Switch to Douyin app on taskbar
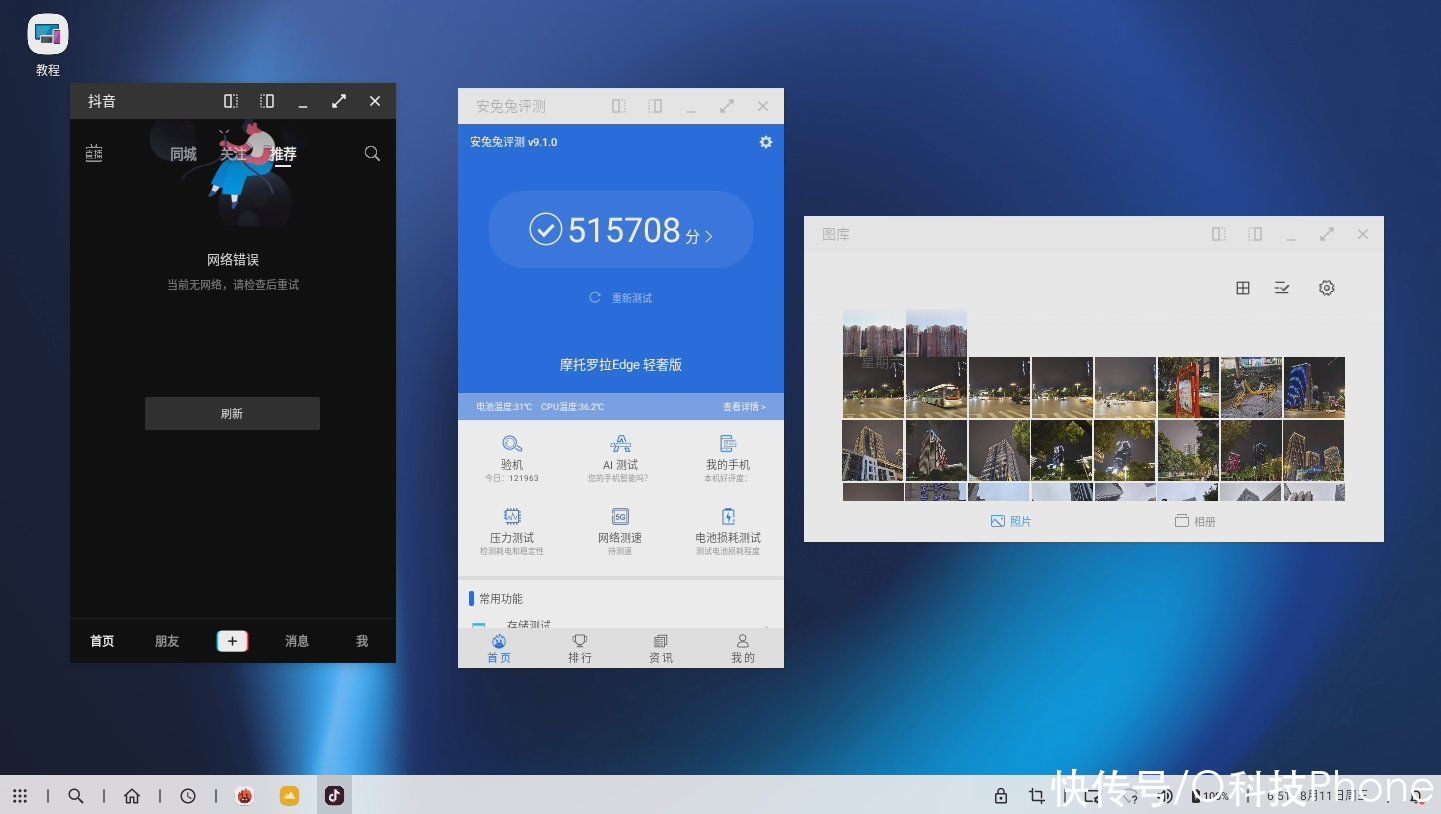The height and width of the screenshot is (814, 1441). pyautogui.click(x=334, y=796)
